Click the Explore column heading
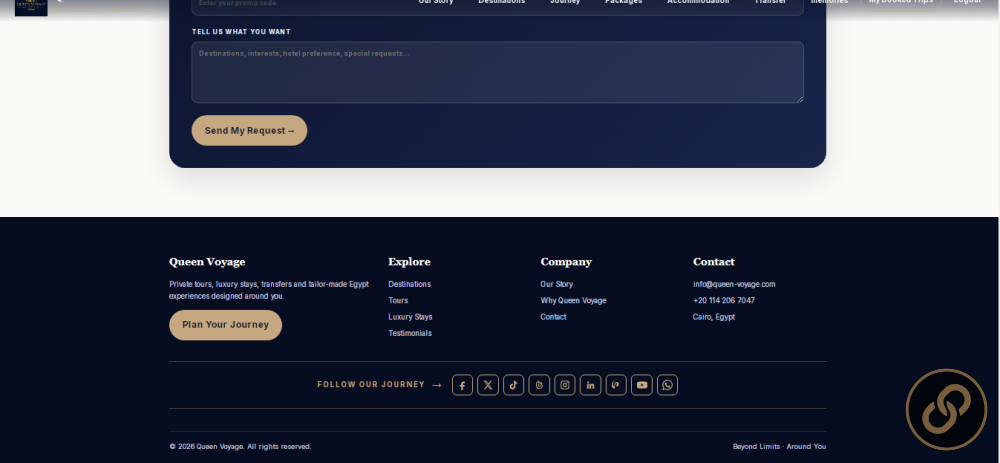Viewport: 1000px width, 463px height. coord(409,262)
